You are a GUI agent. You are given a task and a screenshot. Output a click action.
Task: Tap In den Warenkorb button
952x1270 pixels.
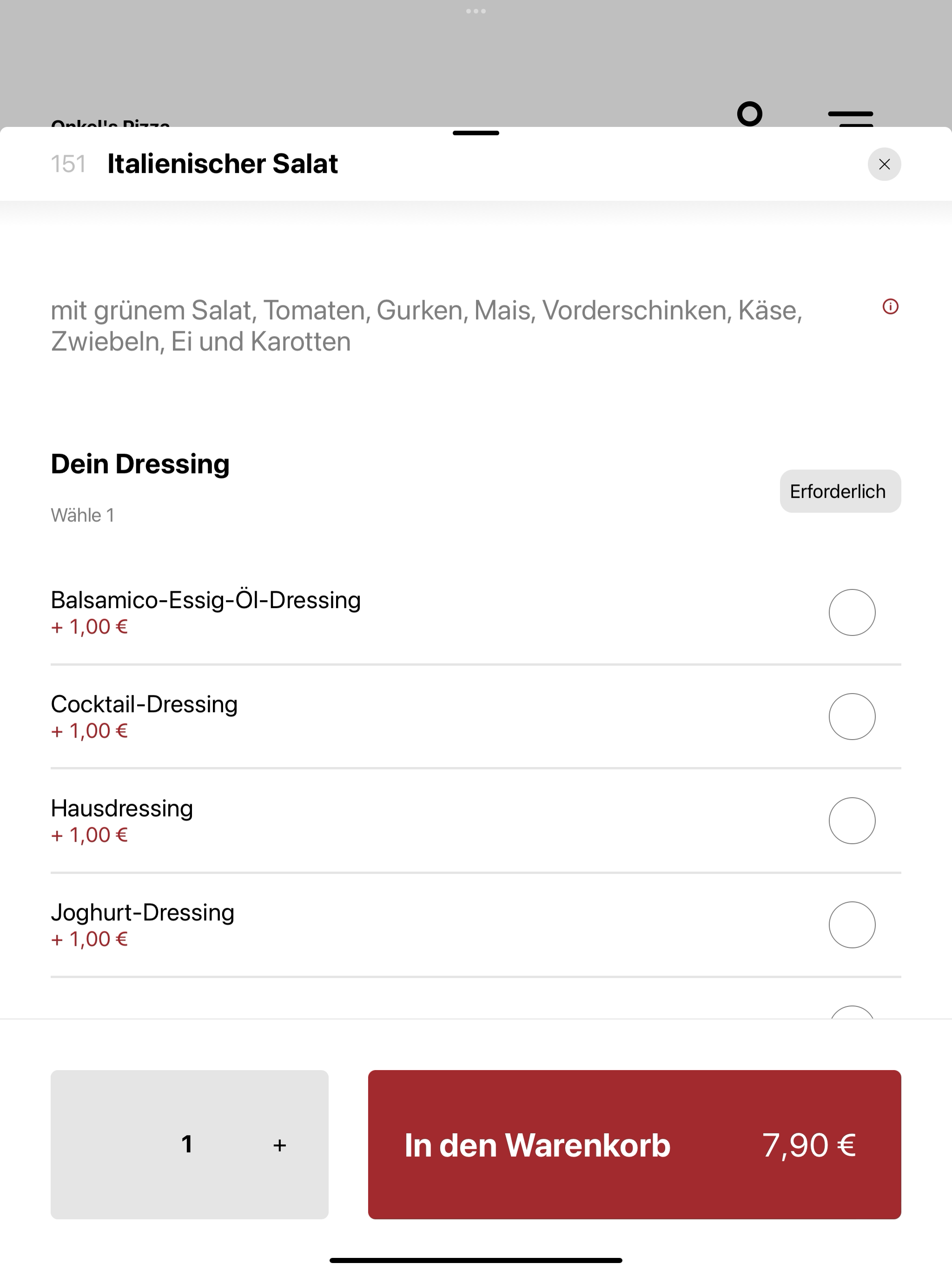click(x=634, y=1144)
